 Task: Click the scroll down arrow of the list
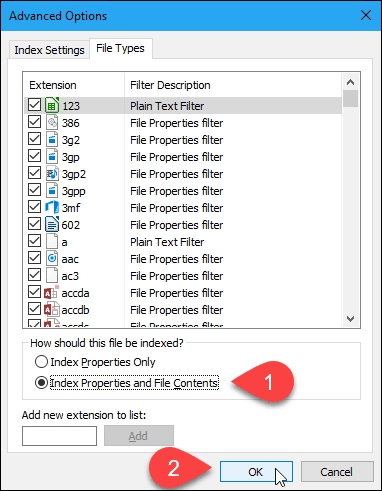click(350, 319)
